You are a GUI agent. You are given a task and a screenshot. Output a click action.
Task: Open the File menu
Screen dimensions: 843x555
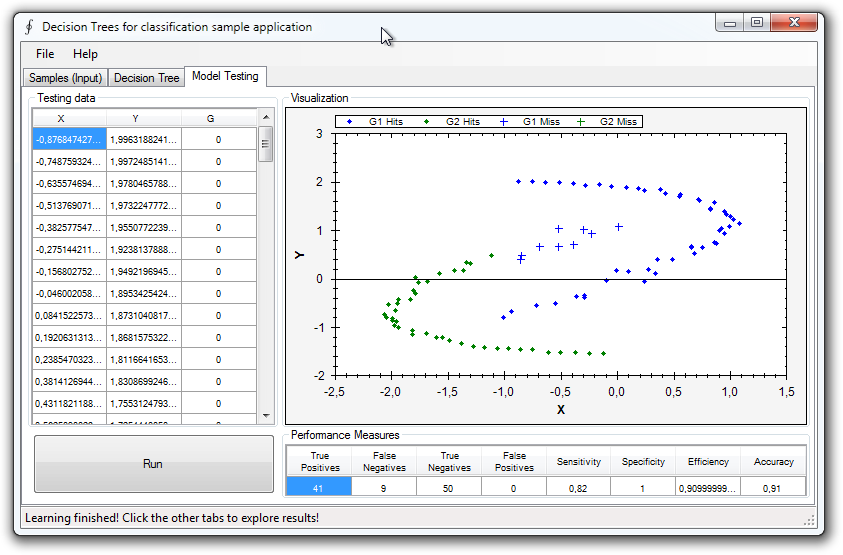tap(45, 54)
